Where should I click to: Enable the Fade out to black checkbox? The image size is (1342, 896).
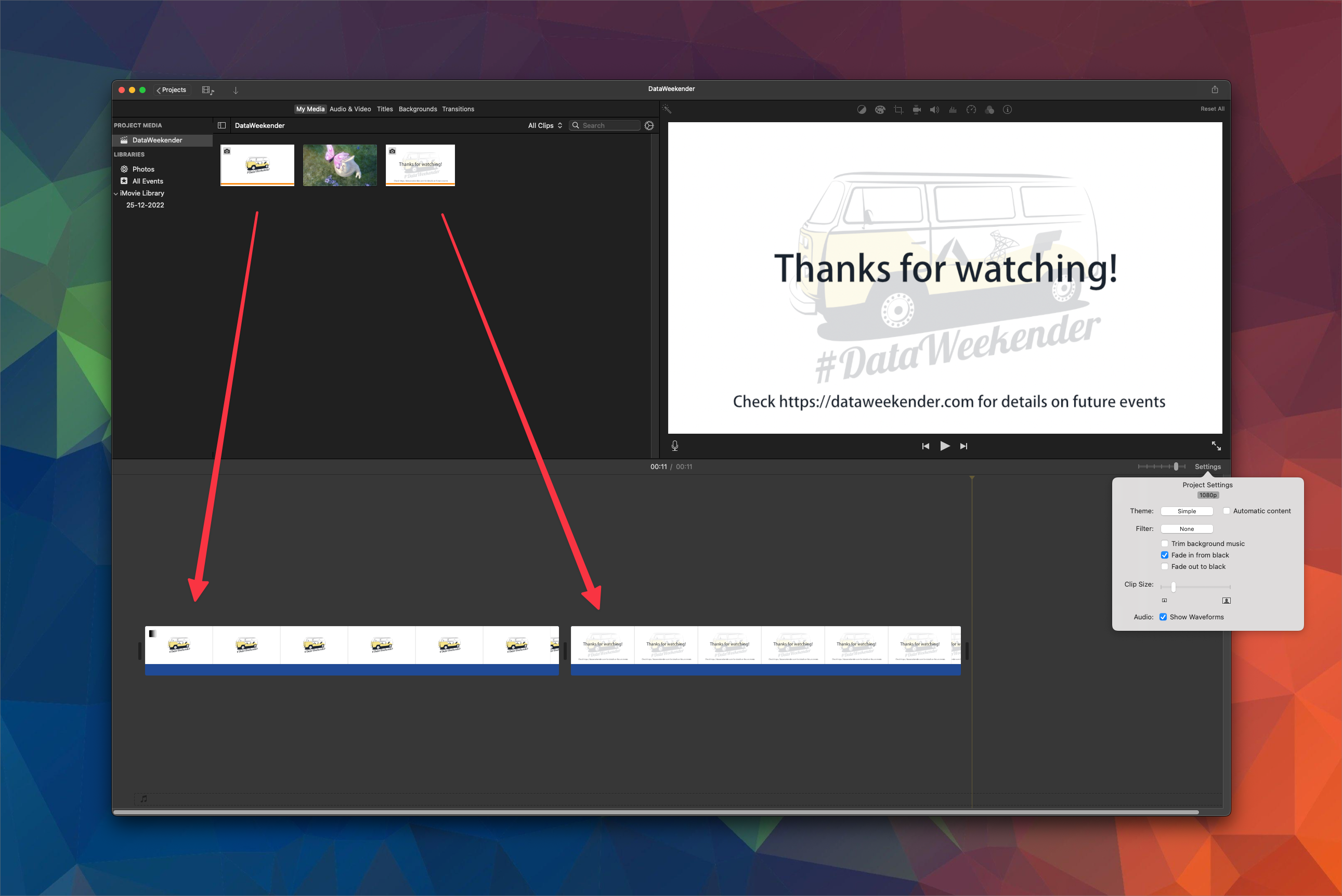point(1165,566)
